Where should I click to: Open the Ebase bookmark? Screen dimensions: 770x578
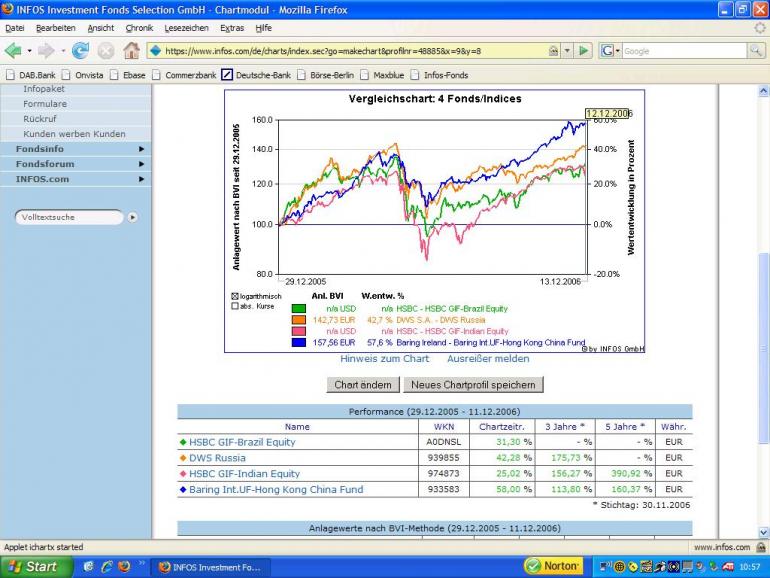(128, 75)
